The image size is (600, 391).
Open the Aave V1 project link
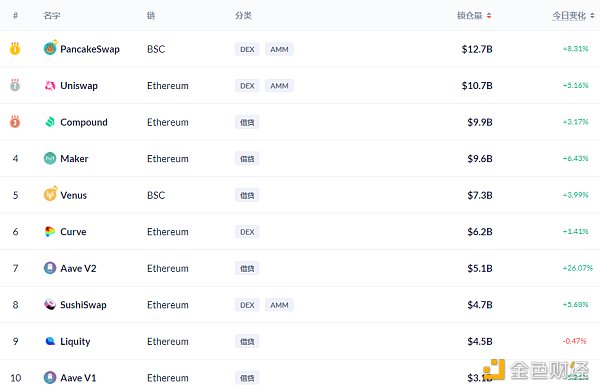pos(78,378)
